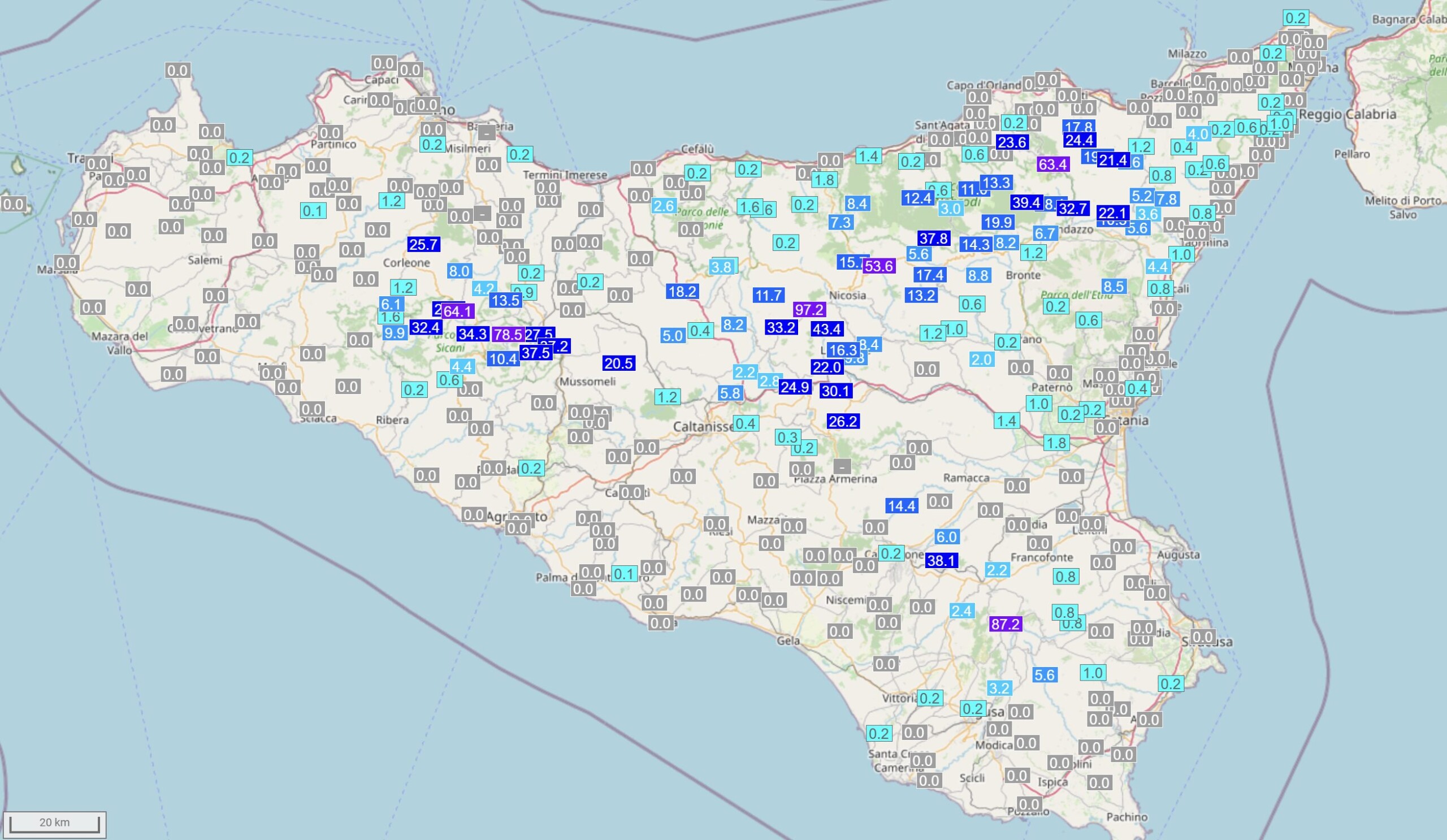Open the 25.7 marker above Corleone
Image resolution: width=1447 pixels, height=840 pixels.
coord(424,245)
